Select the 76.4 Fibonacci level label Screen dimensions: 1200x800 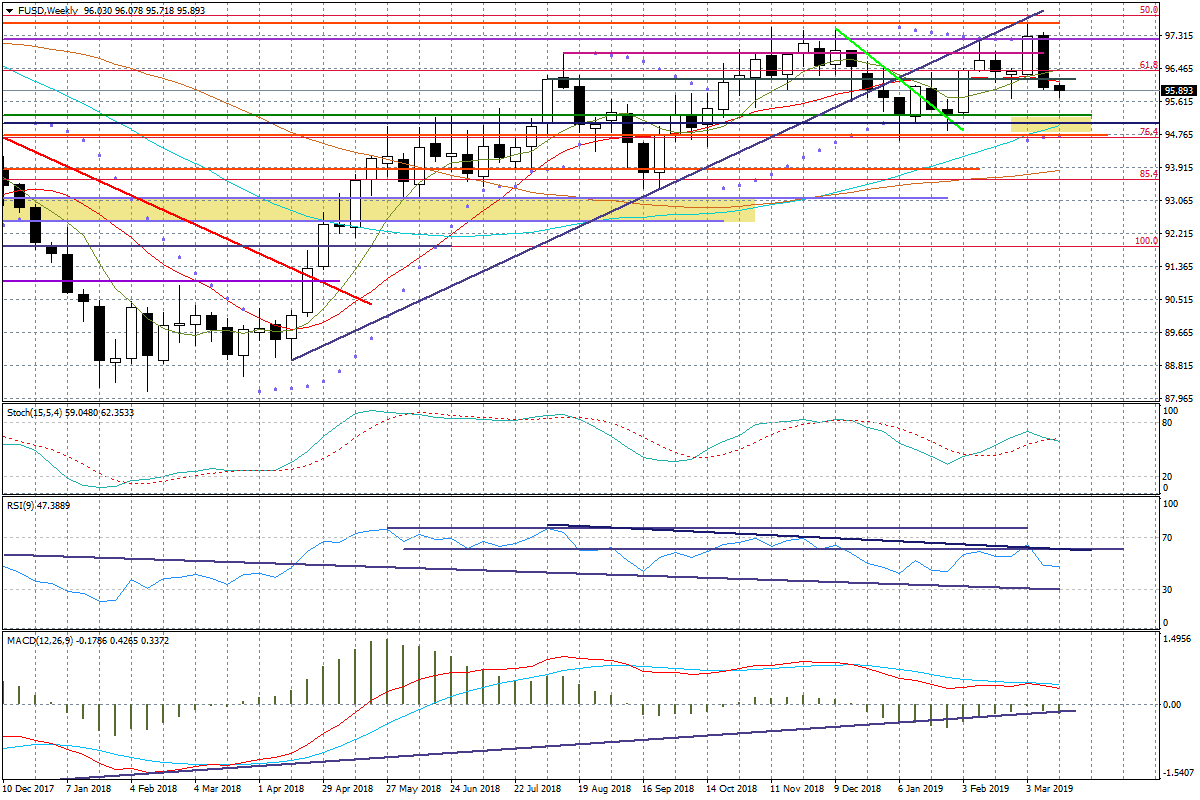point(1148,132)
